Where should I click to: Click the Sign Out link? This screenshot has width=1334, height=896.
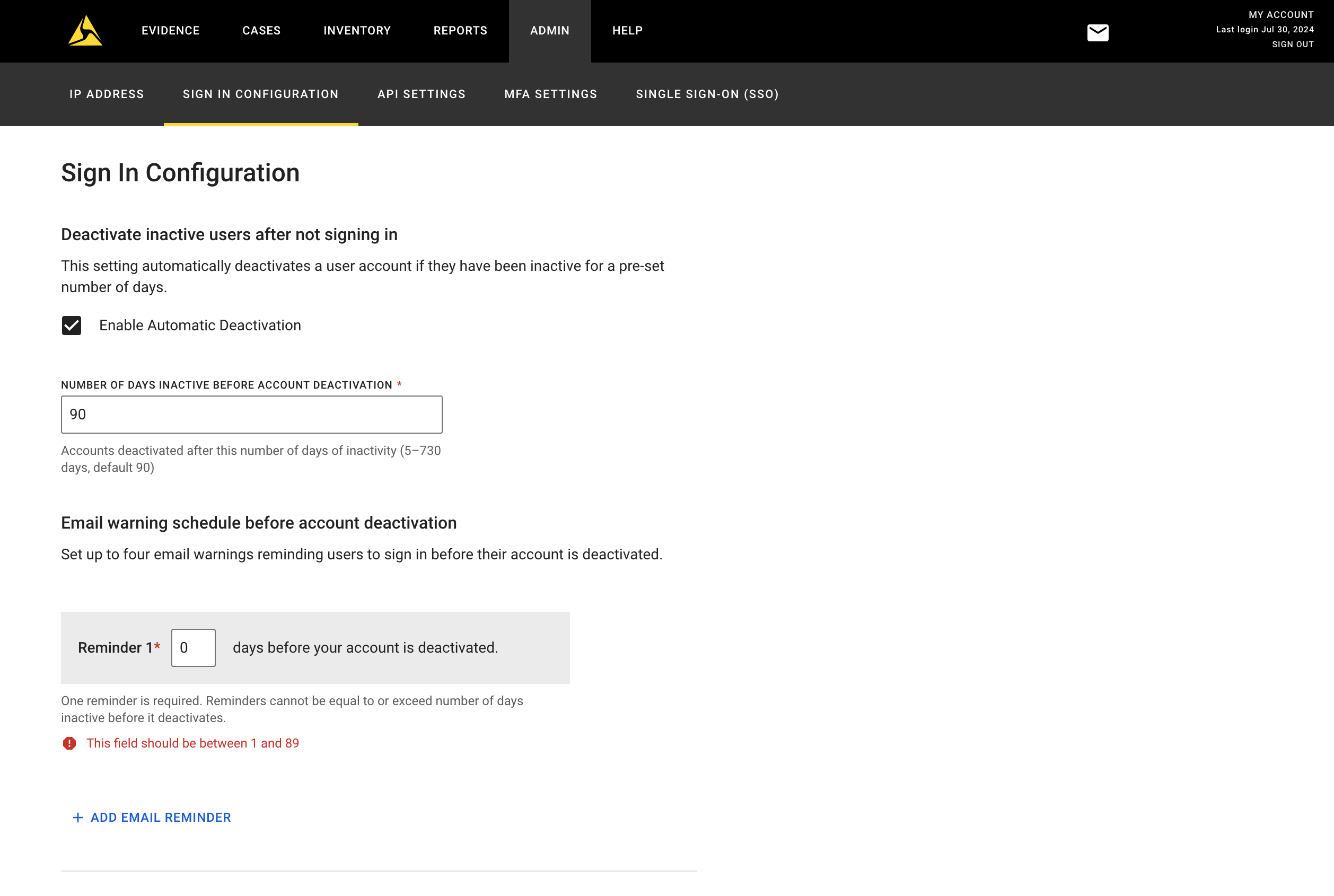click(1292, 45)
